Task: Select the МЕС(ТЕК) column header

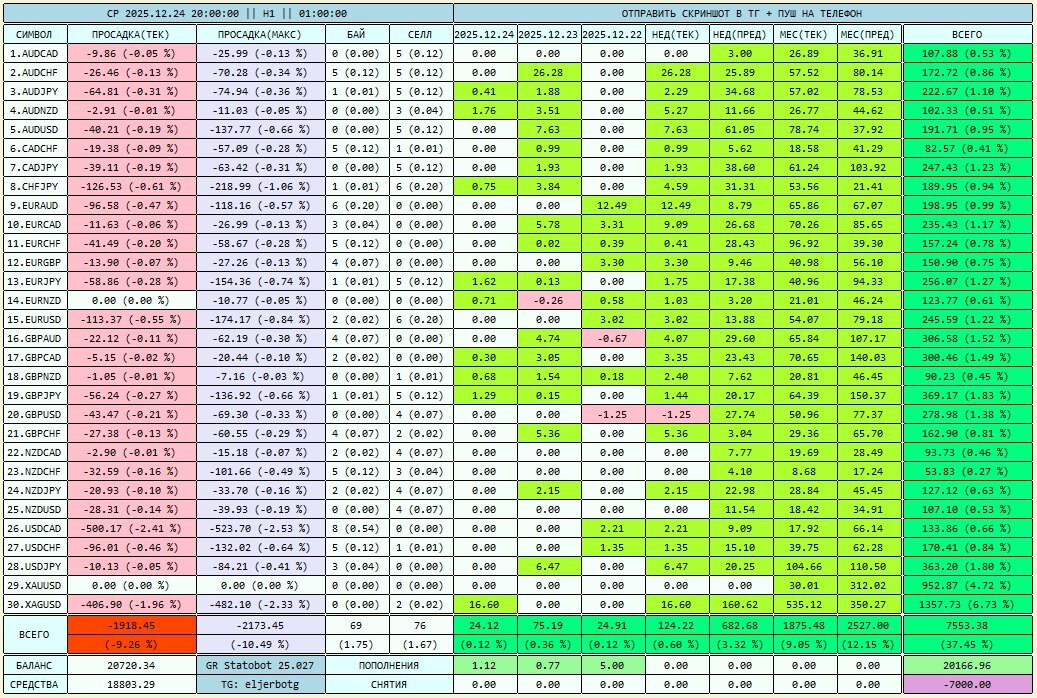Action: click(804, 34)
